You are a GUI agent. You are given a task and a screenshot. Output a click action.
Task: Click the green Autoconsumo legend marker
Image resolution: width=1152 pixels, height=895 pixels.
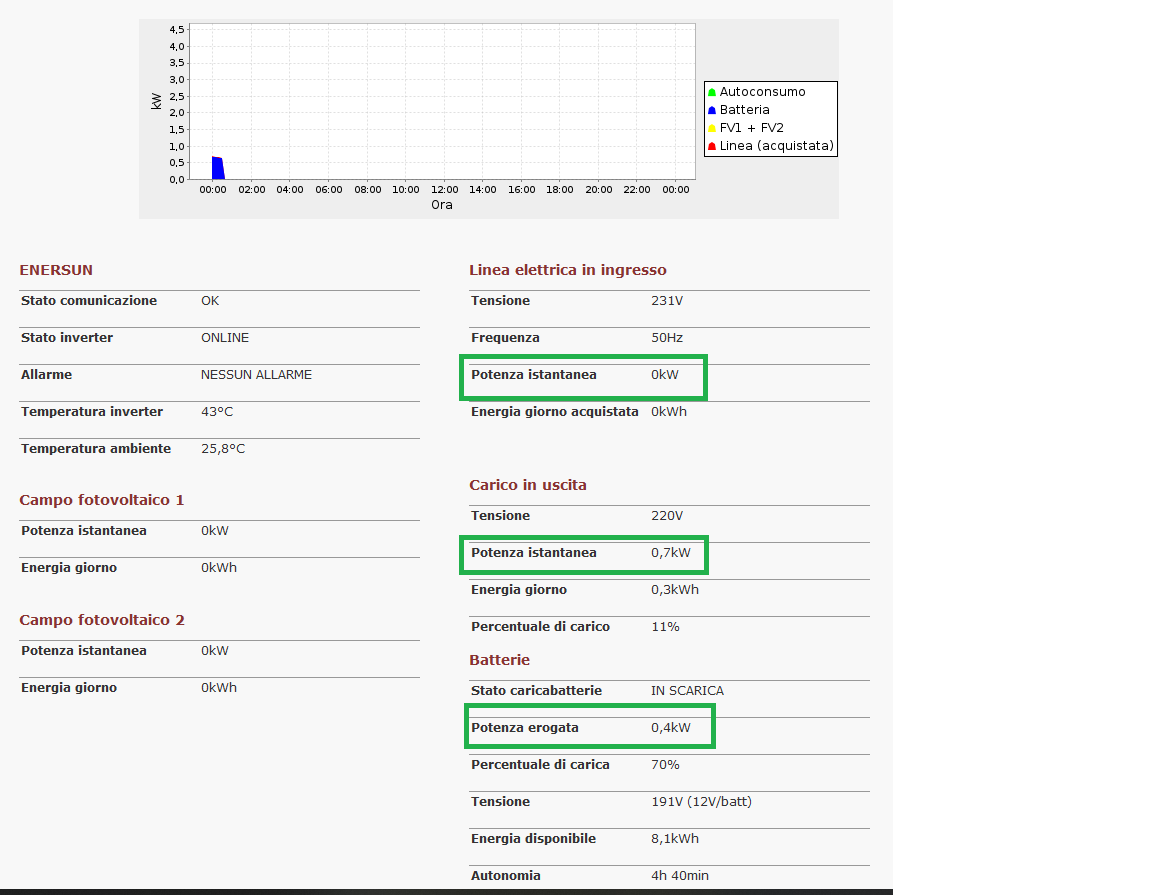pyautogui.click(x=712, y=92)
